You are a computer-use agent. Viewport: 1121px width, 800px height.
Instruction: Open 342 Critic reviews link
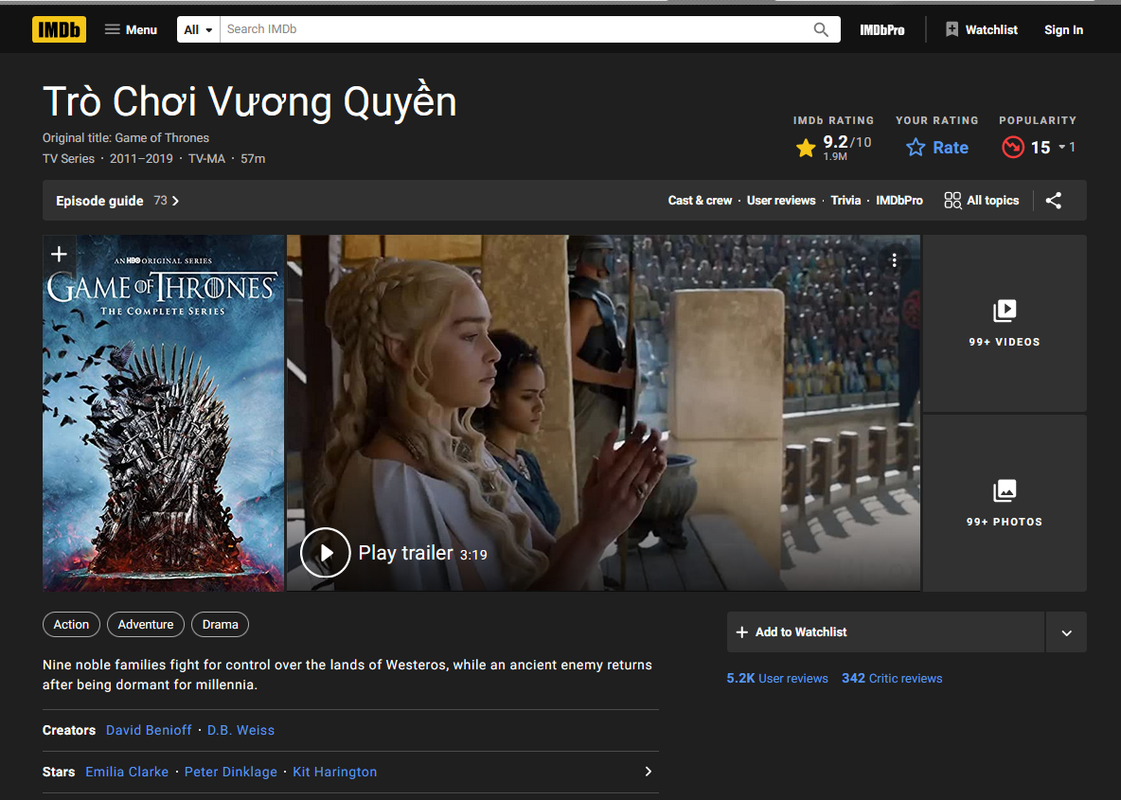(x=892, y=678)
